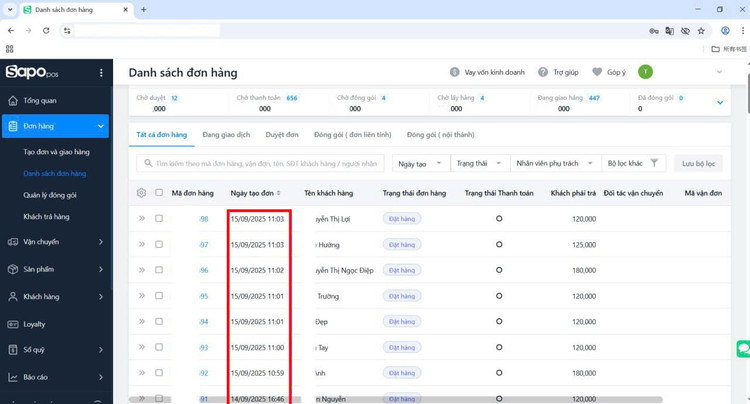
Task: Check the box for the 11:02 order
Action: click(x=159, y=270)
